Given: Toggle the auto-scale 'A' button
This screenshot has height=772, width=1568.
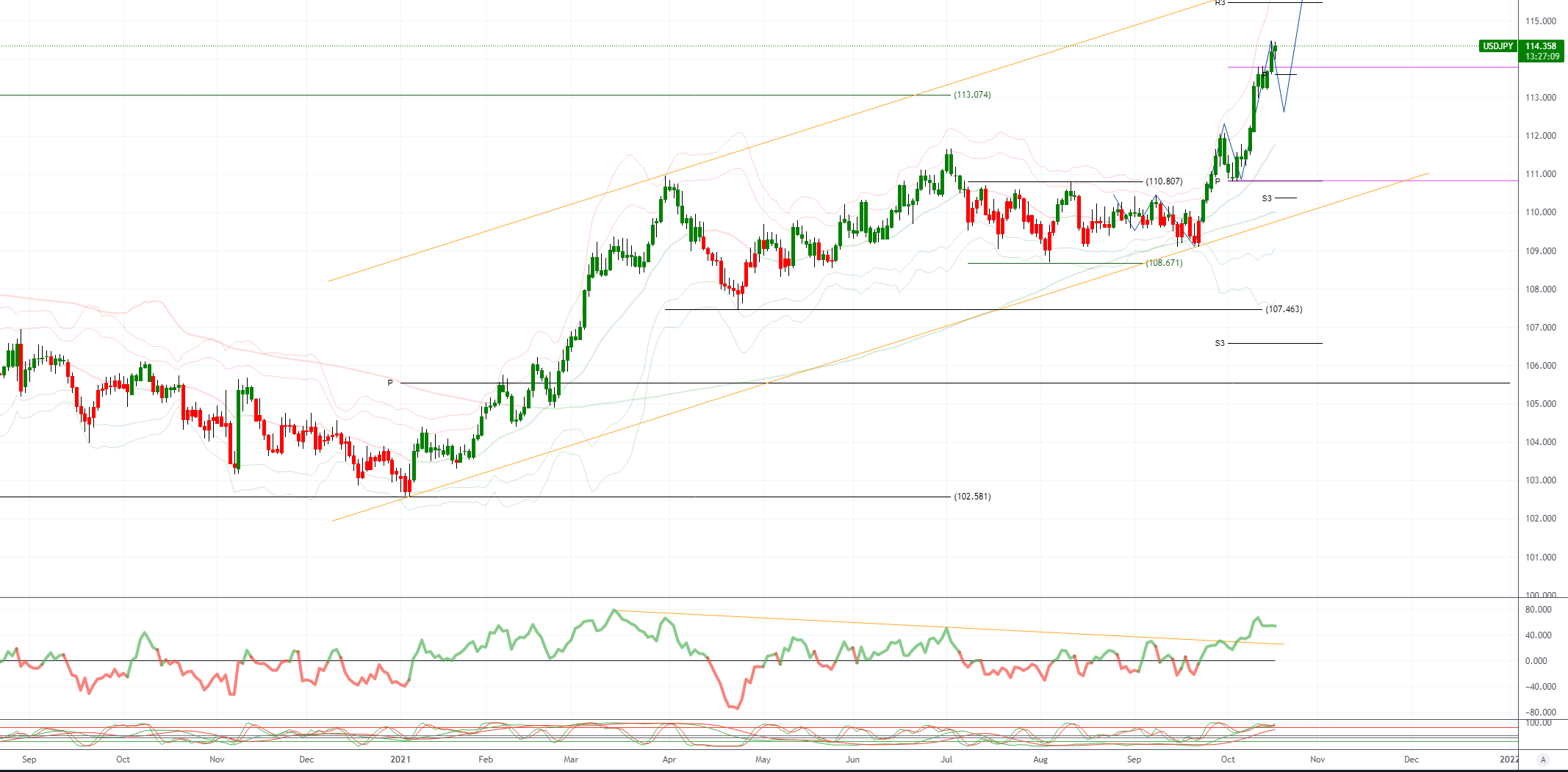Looking at the screenshot, I should [1543, 760].
